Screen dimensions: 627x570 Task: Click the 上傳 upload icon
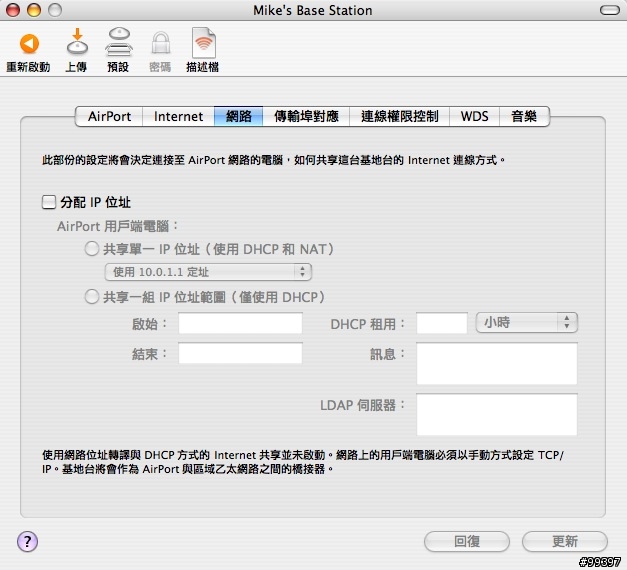coord(77,41)
